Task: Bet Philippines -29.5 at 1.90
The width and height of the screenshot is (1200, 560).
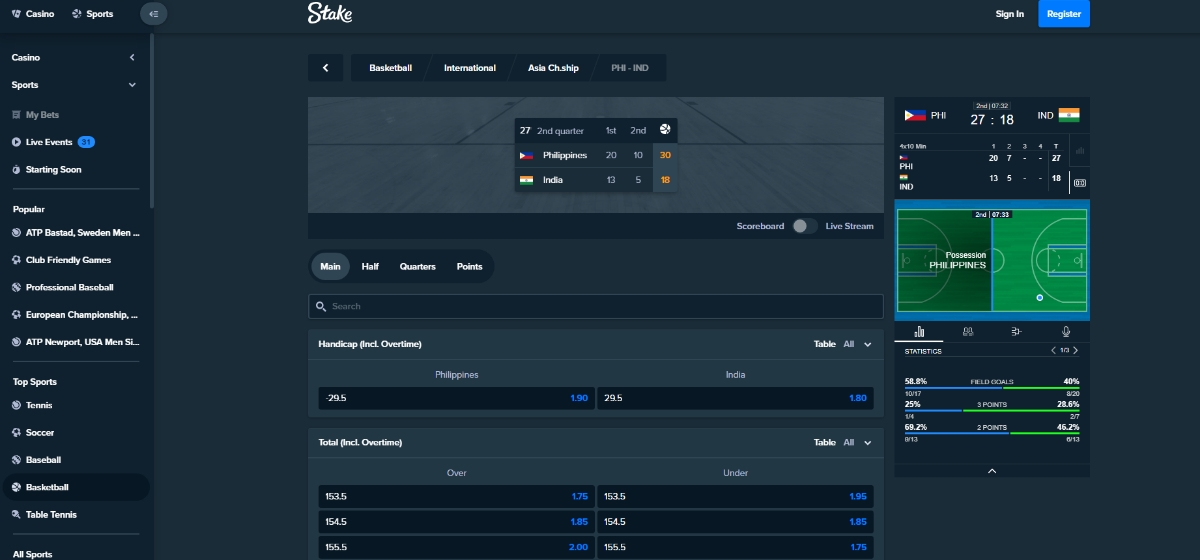Action: point(456,398)
